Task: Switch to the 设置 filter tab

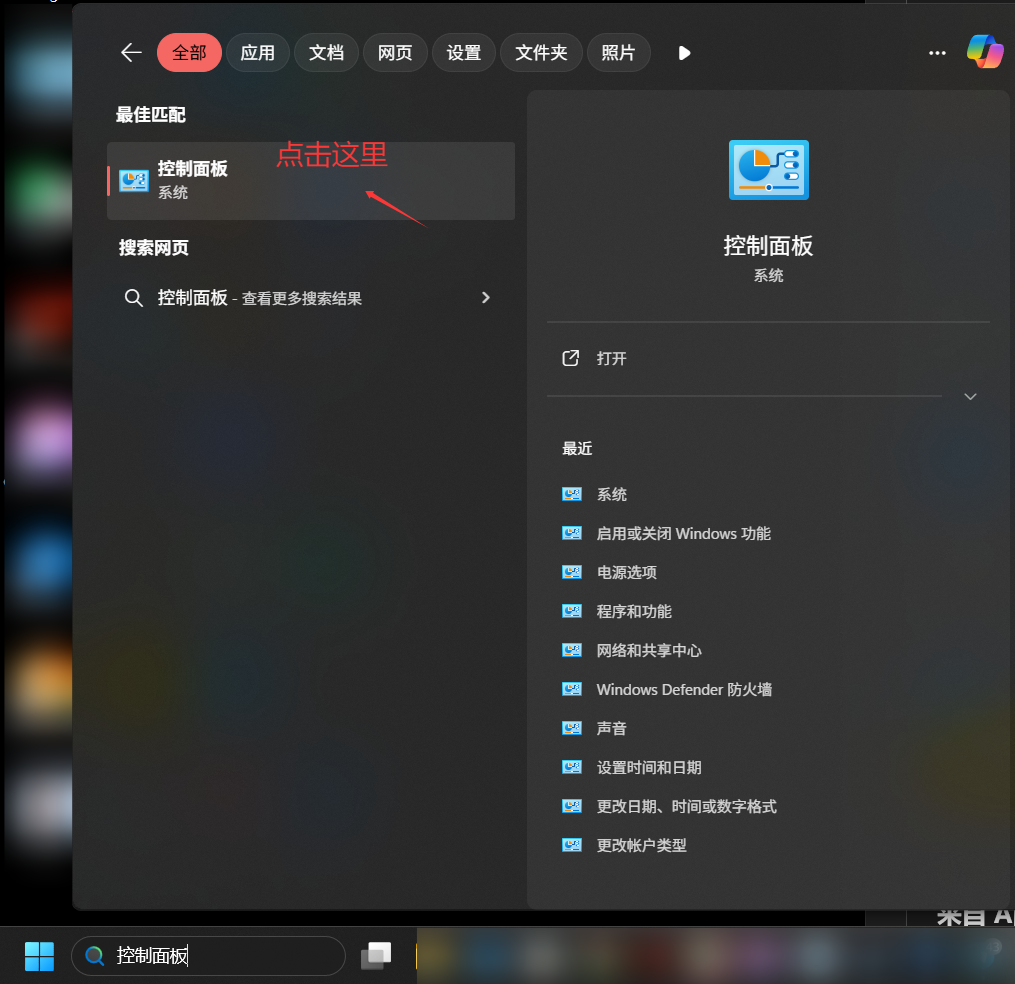Action: [464, 53]
